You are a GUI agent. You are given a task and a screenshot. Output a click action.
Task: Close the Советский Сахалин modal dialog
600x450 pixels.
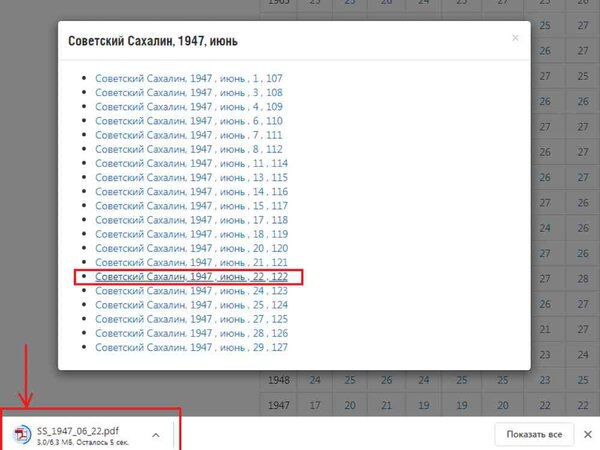(x=515, y=38)
